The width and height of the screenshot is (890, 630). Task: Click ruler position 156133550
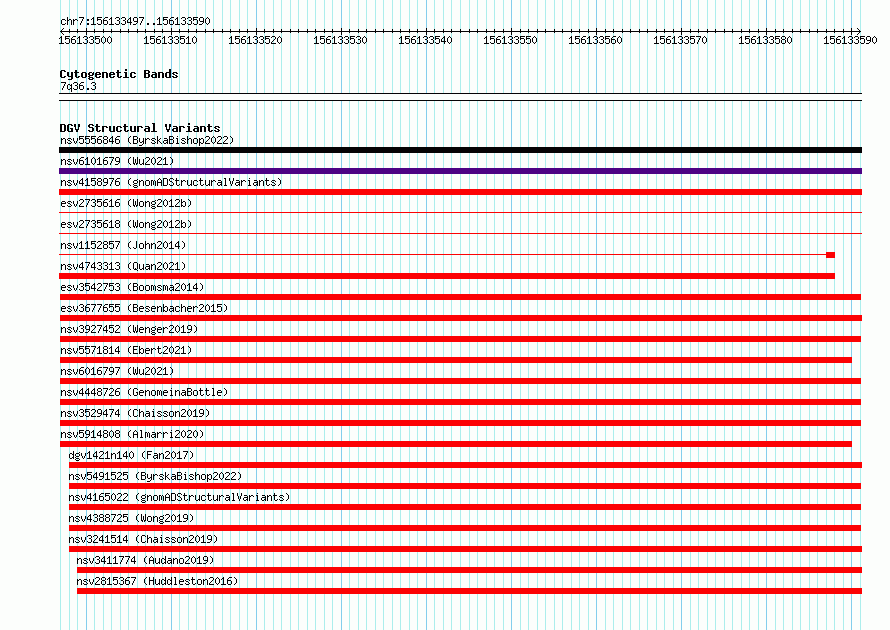[510, 40]
